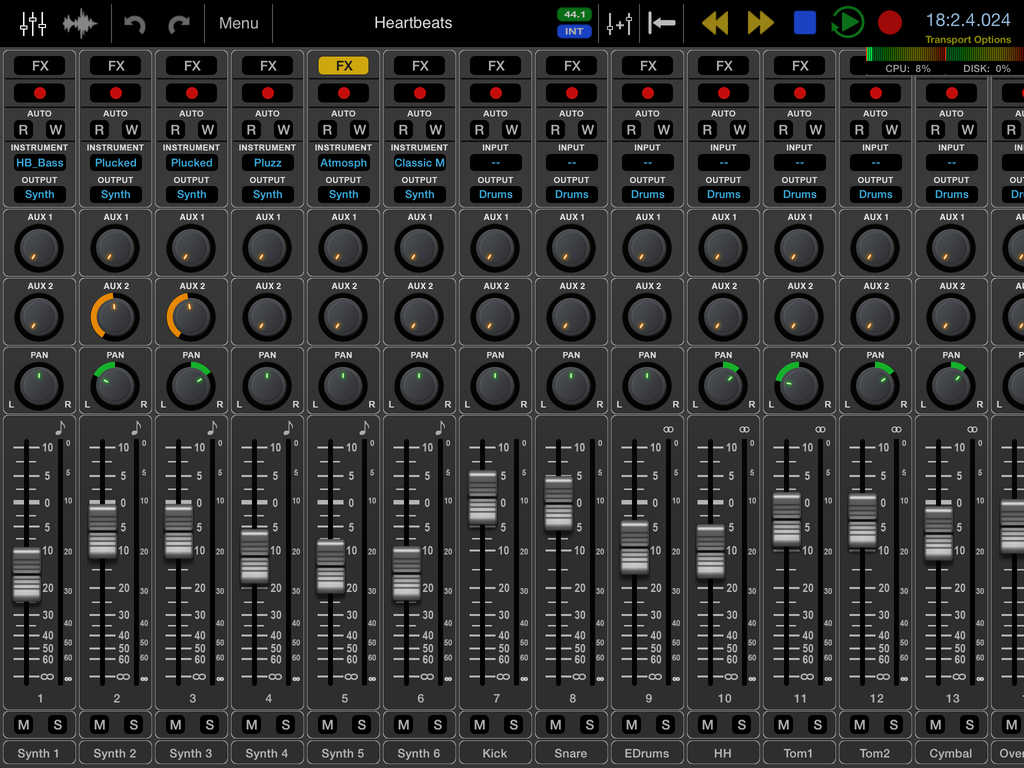Open the mixer view icon
1024x768 pixels.
(33, 23)
